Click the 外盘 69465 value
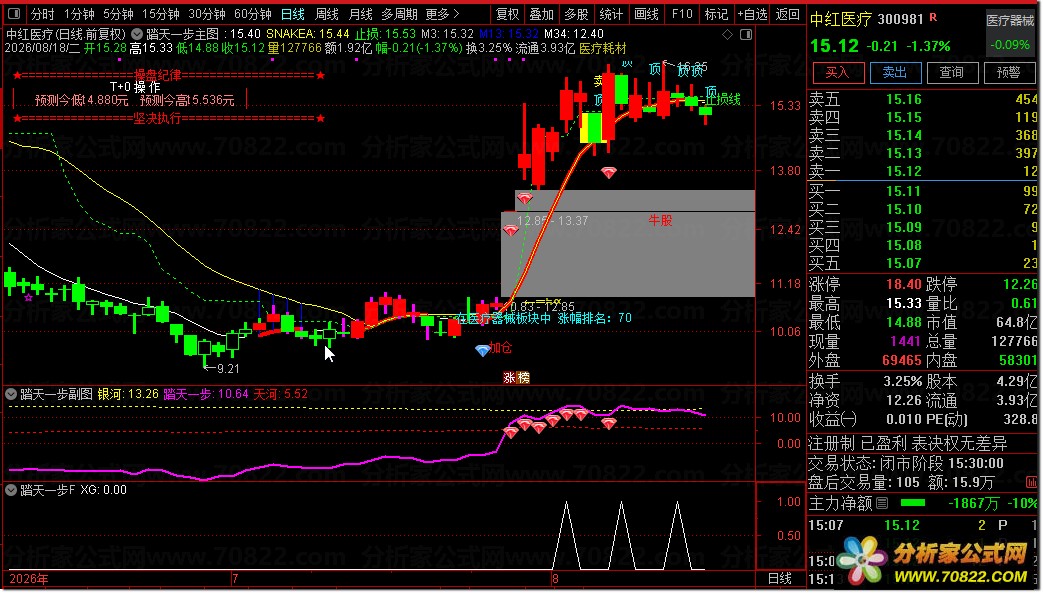This screenshot has width=1044, height=593. [902, 361]
